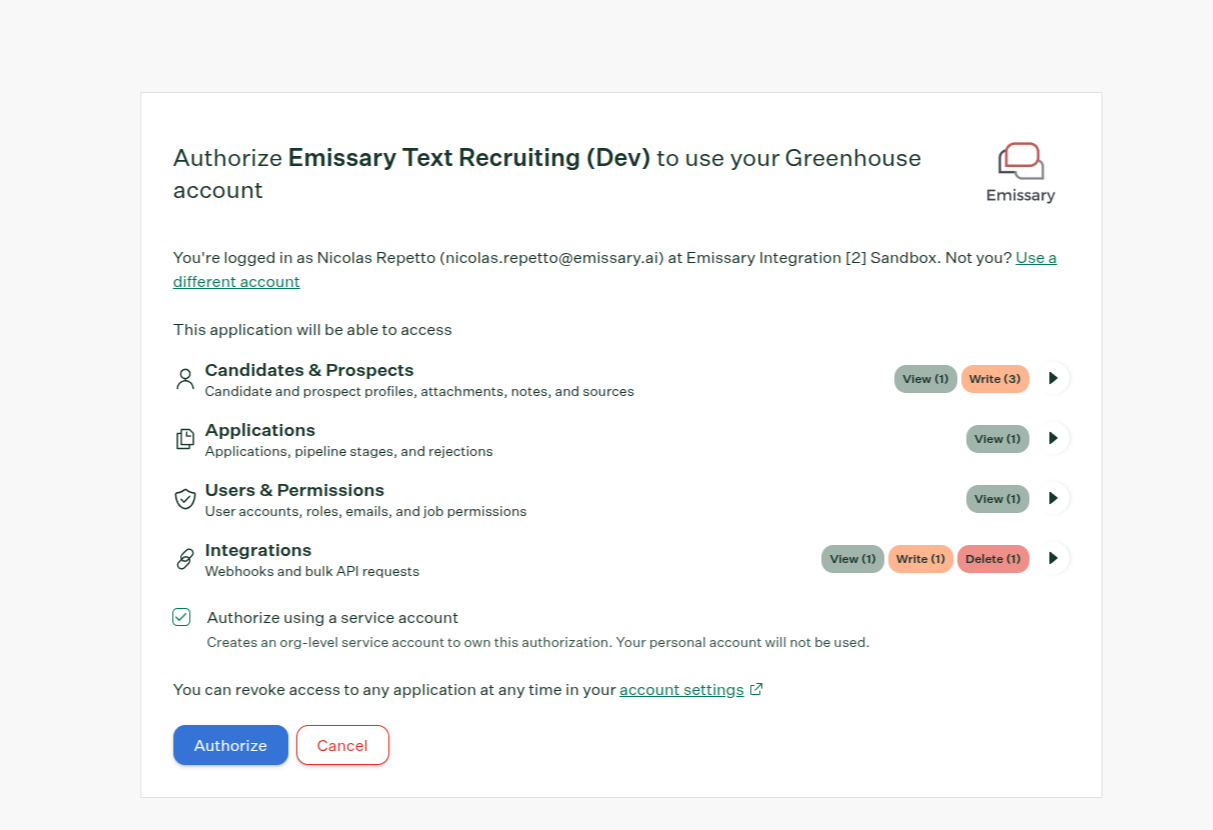Click the Cancel button
The image size is (1213, 830).
pyautogui.click(x=342, y=745)
